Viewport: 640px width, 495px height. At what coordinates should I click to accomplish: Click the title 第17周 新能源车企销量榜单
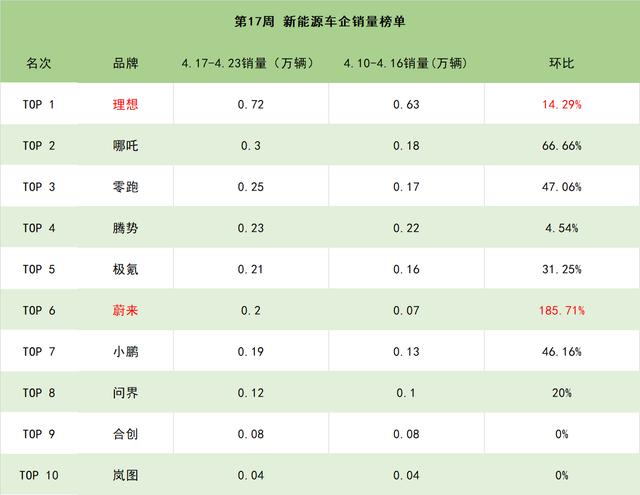320,21
